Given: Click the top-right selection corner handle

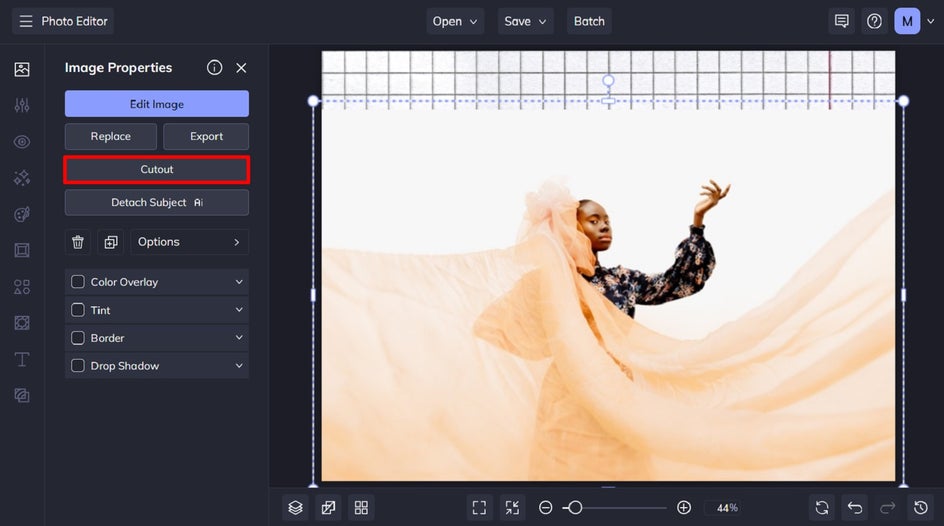Looking at the screenshot, I should (904, 101).
